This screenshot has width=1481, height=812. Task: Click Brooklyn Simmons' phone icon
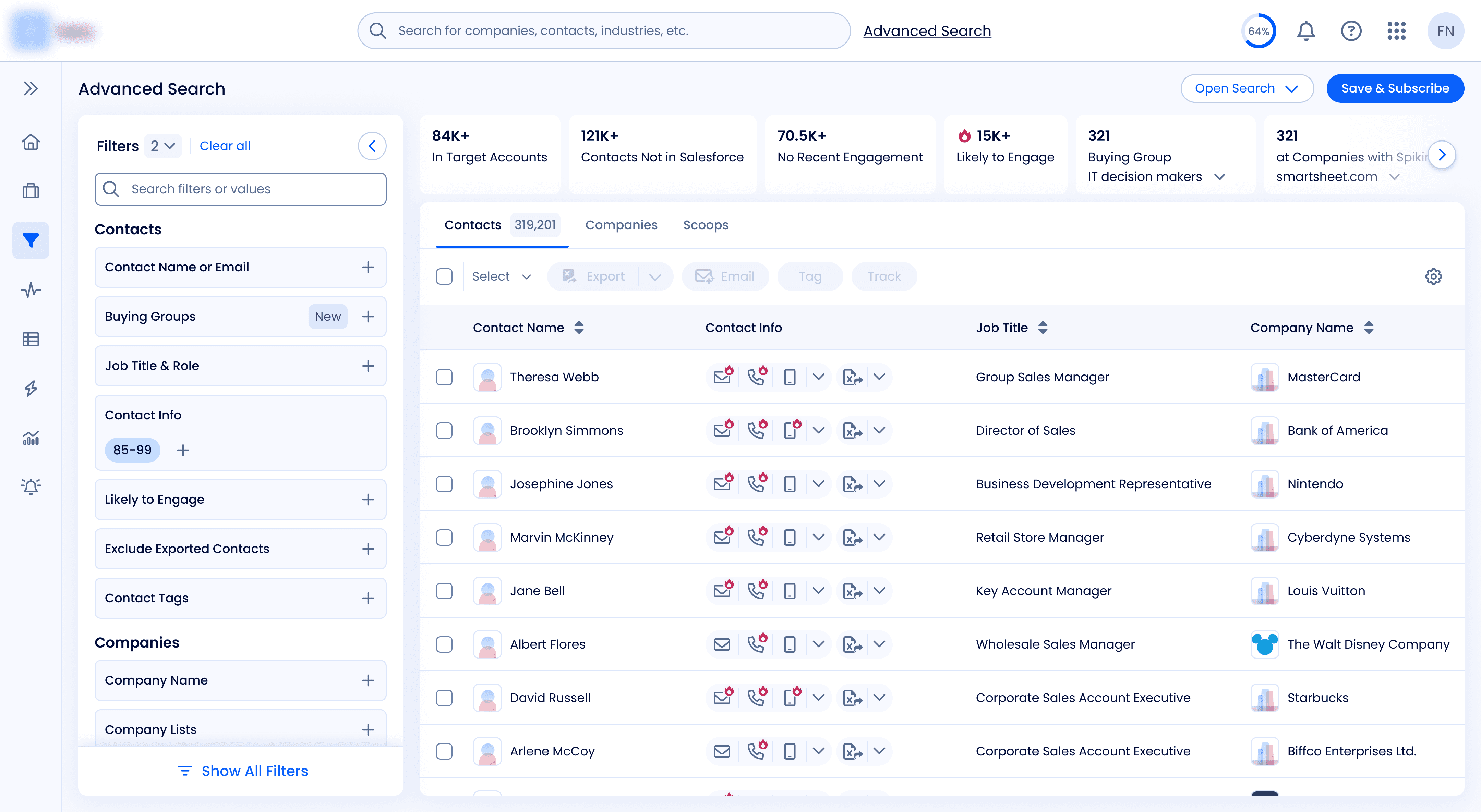coord(756,430)
